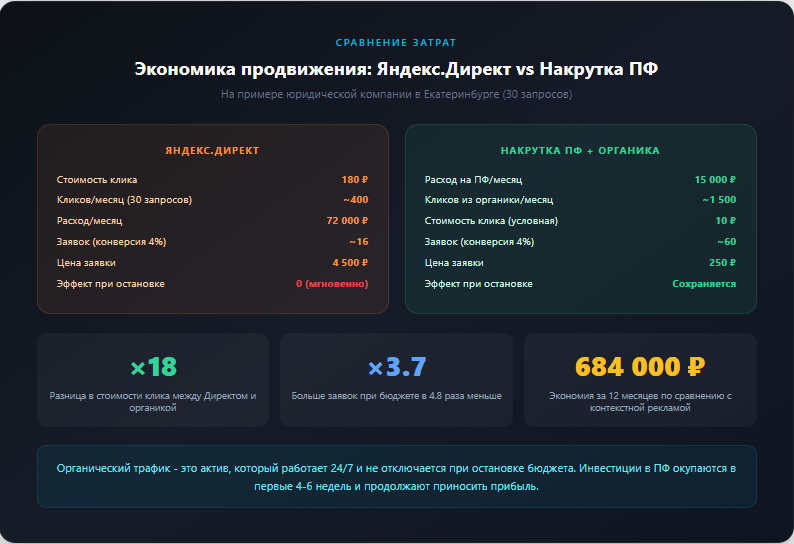794x544 pixels.
Task: Click the 'Стоимость клика (условная)' label
Action: click(x=491, y=221)
